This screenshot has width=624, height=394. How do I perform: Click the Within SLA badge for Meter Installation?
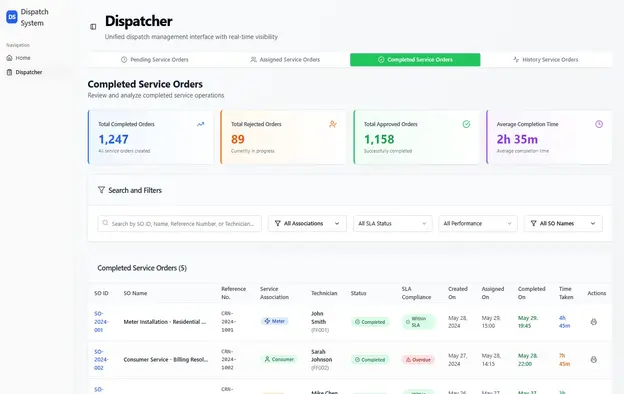click(x=418, y=322)
